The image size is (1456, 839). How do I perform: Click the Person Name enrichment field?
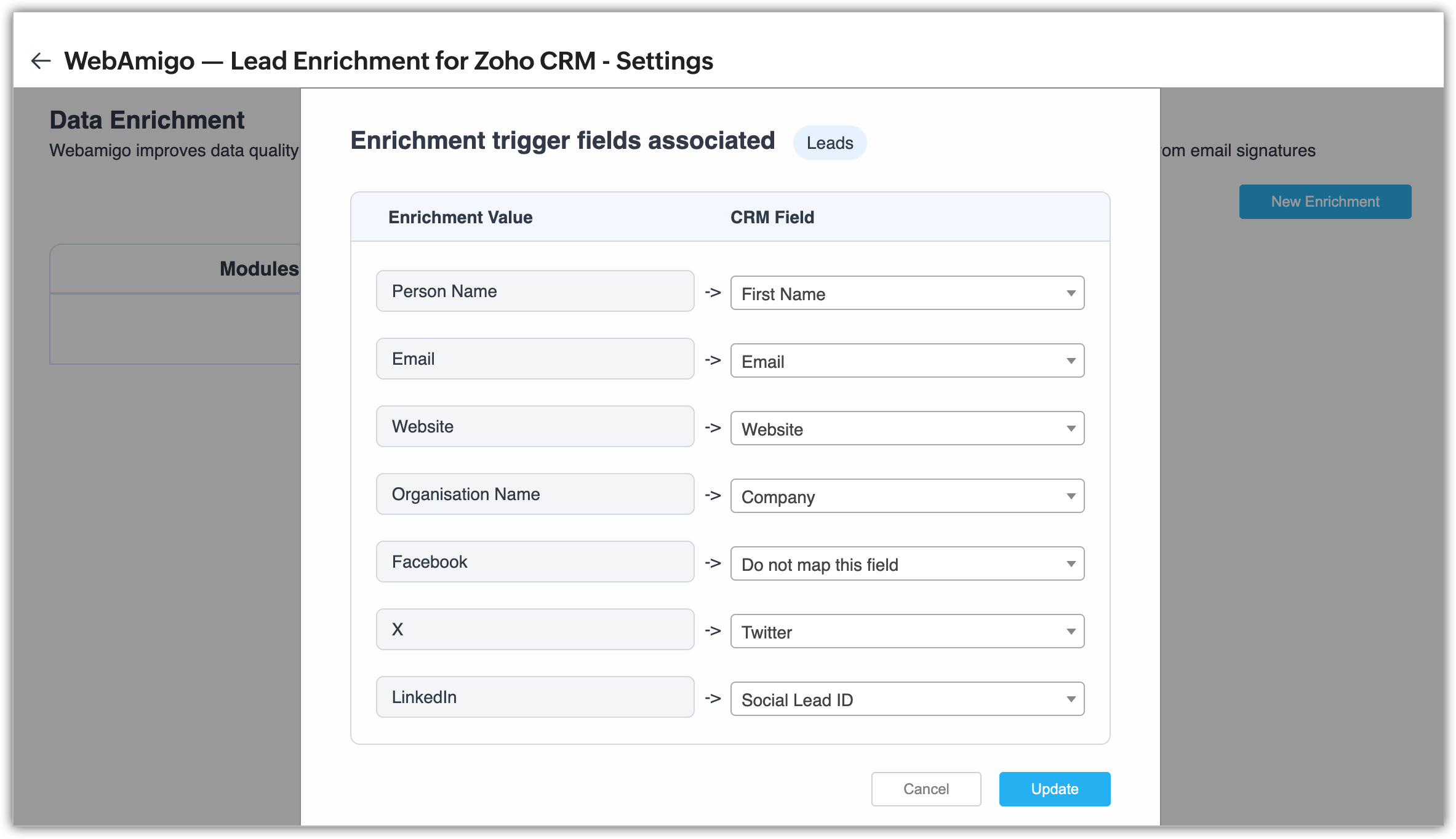[535, 292]
